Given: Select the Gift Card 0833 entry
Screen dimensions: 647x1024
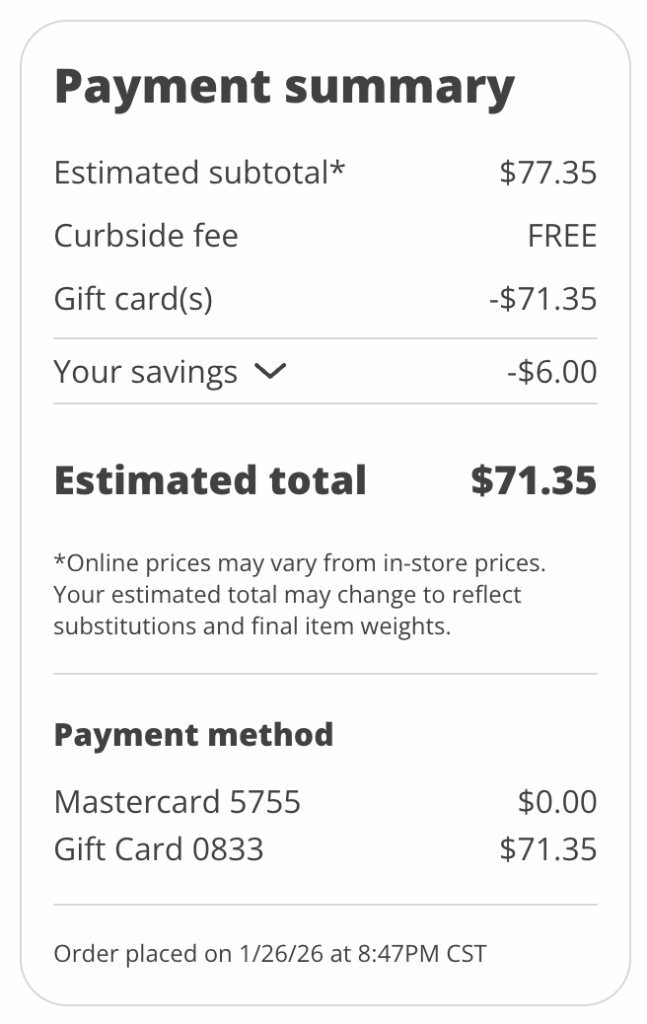Looking at the screenshot, I should click(x=159, y=850).
